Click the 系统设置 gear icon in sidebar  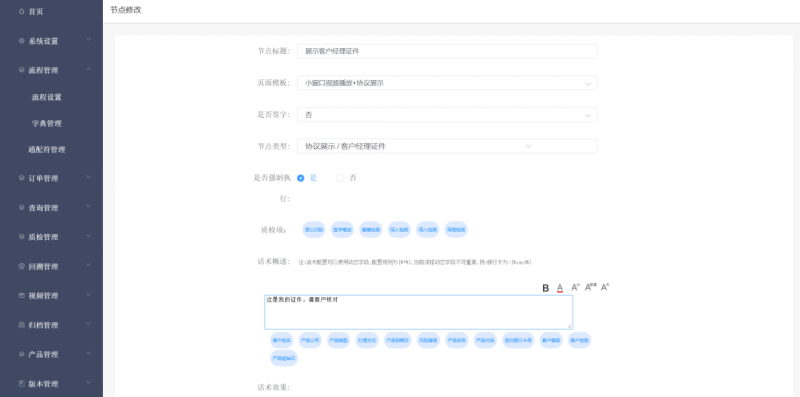click(x=21, y=41)
